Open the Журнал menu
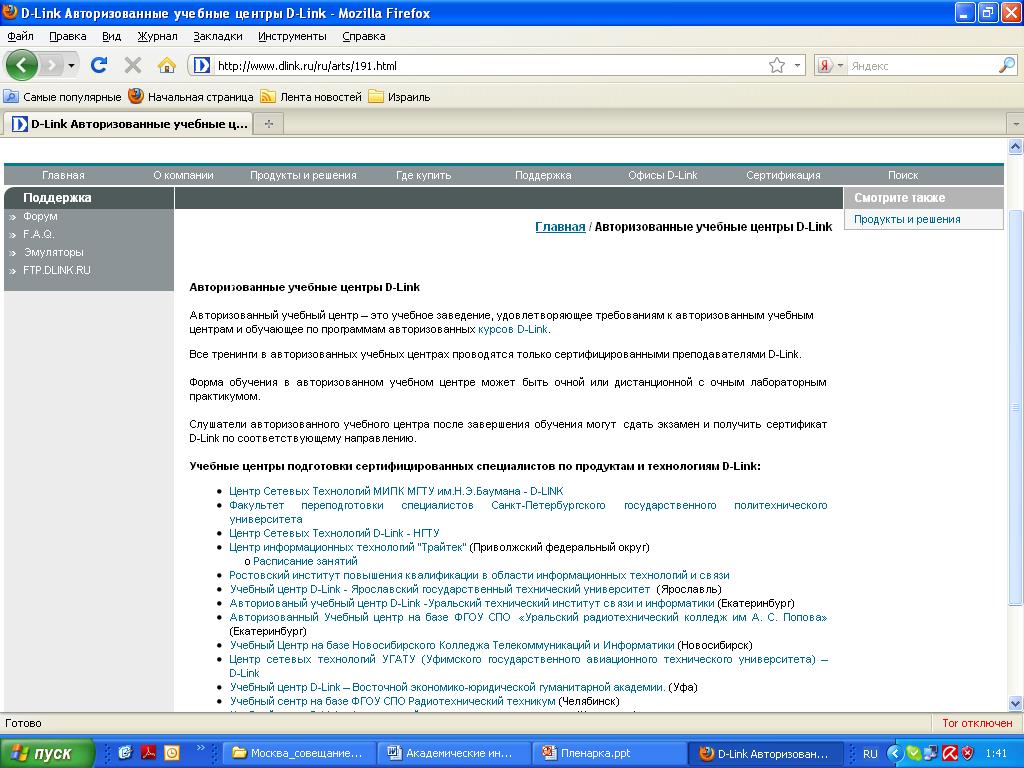This screenshot has height=768, width=1024. click(x=157, y=37)
